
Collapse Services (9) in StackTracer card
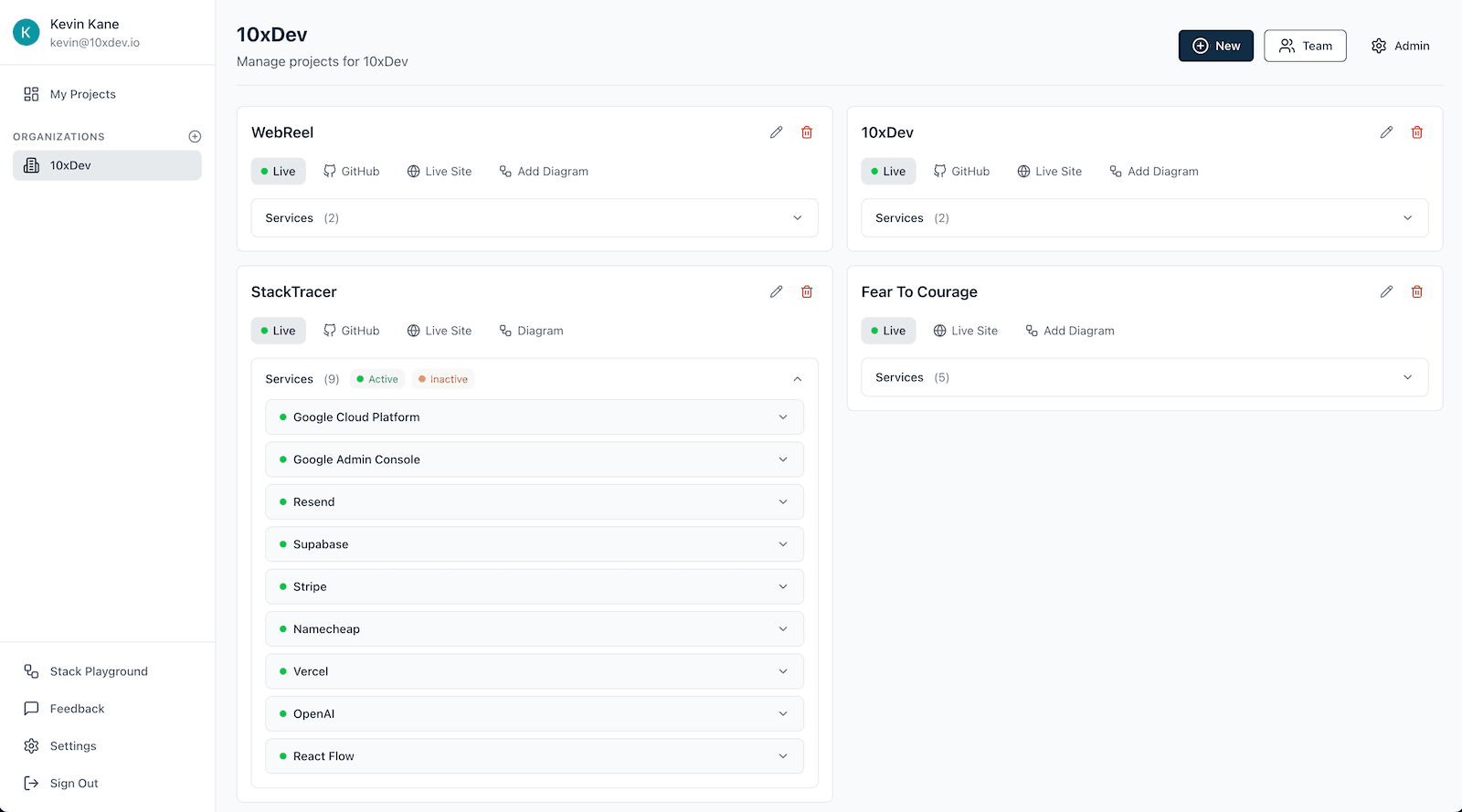[x=535, y=378]
